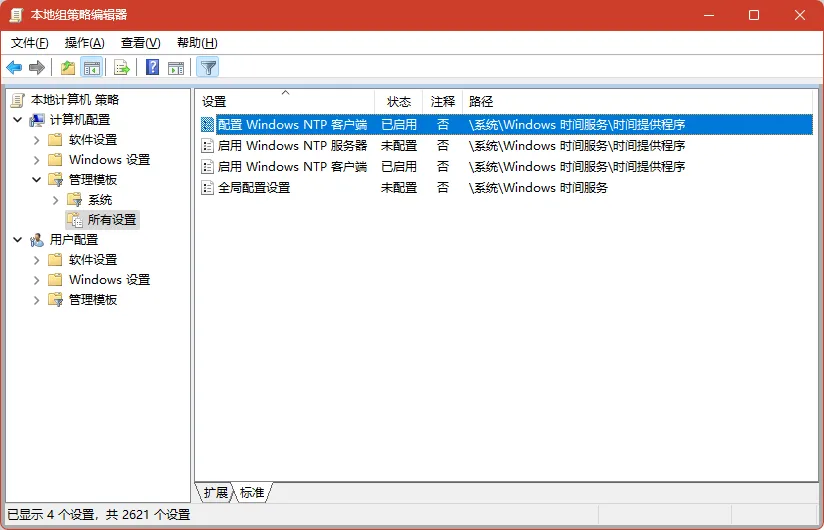
Task: Expand 软件设置 under 用户配置
Action: coord(36,260)
